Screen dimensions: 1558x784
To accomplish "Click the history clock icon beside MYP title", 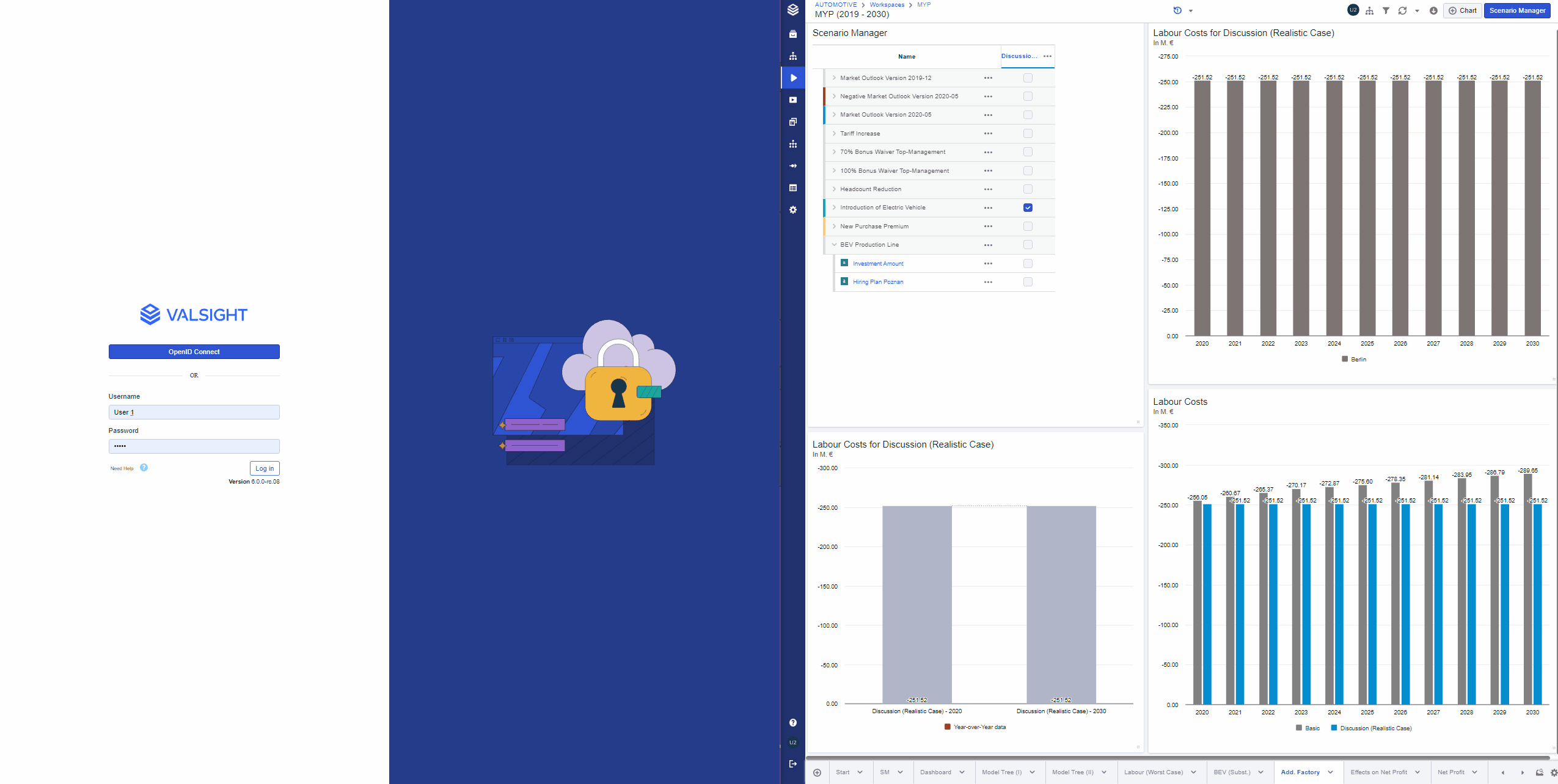I will 1177,10.
